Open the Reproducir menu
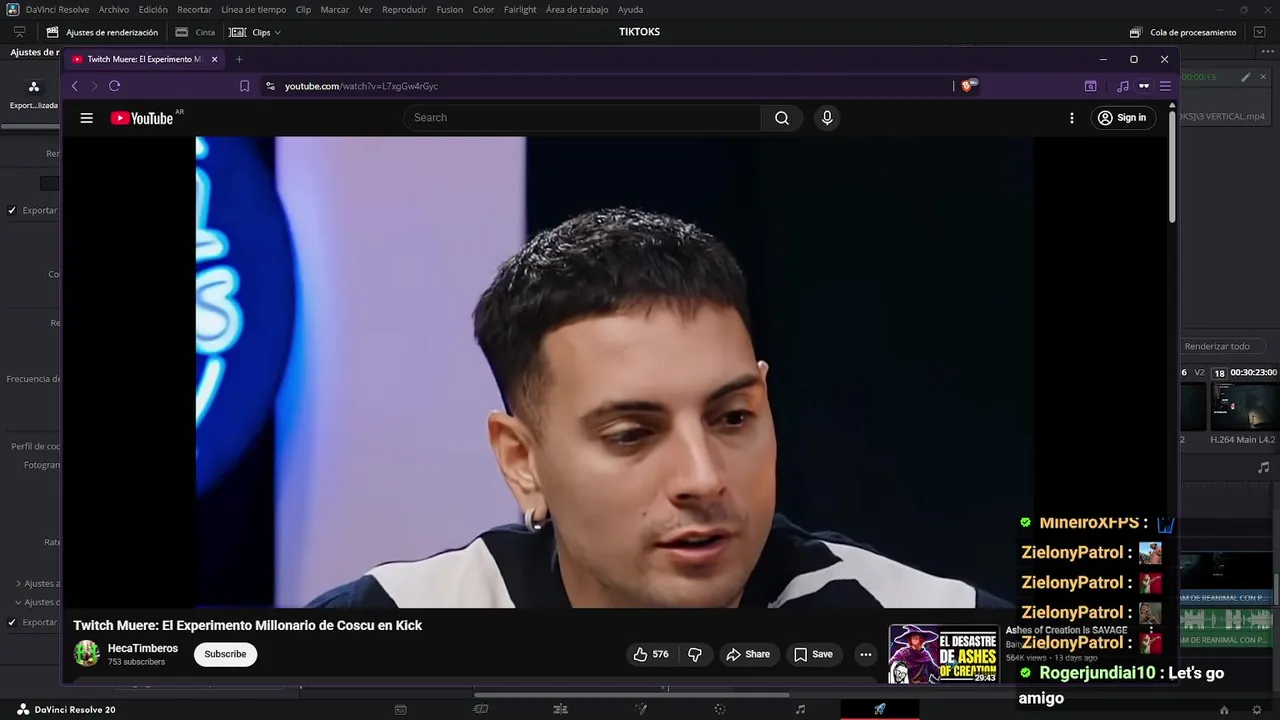Image resolution: width=1280 pixels, height=720 pixels. (404, 9)
